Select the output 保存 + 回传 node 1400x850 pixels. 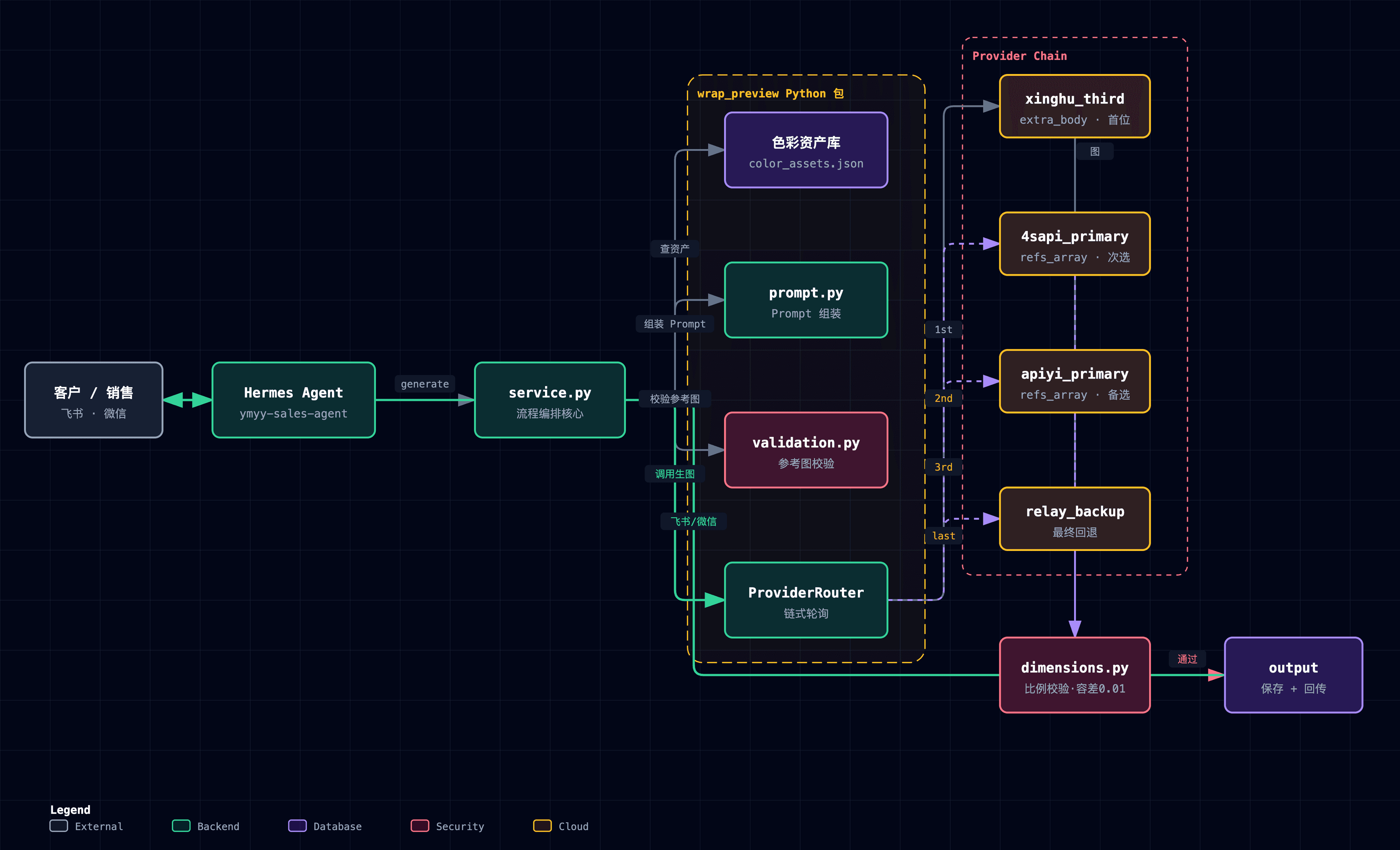1294,675
